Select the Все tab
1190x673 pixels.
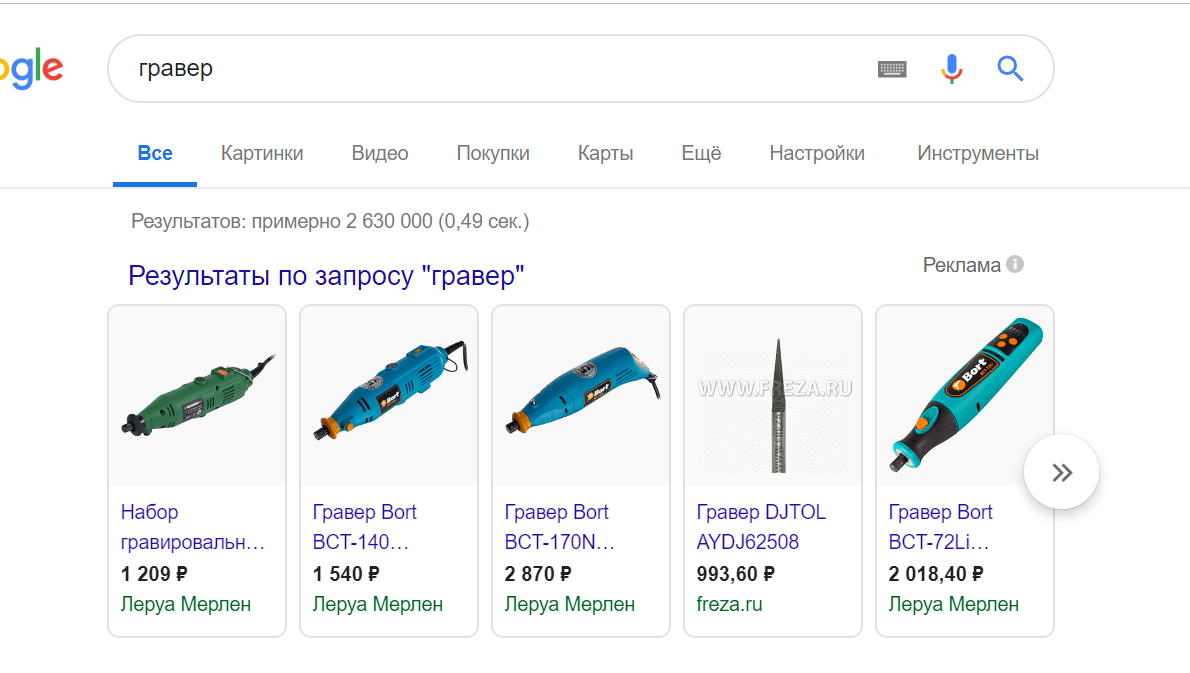155,153
